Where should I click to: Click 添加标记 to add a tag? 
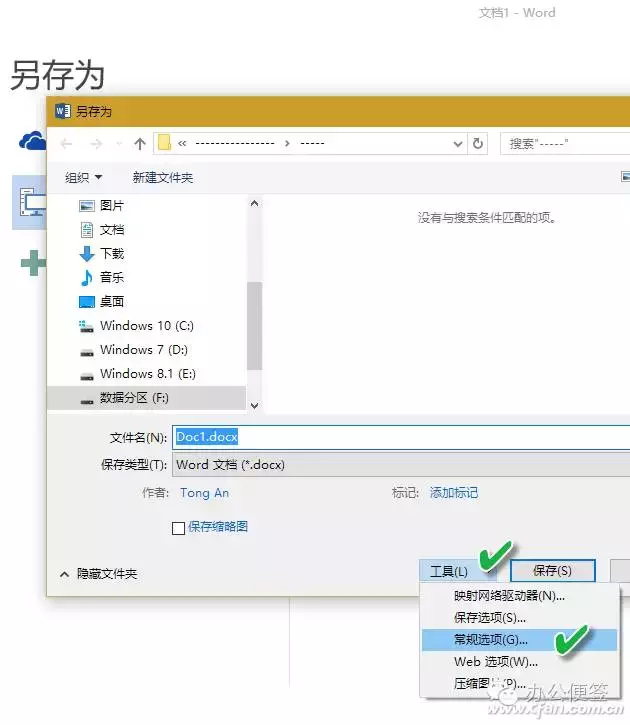[x=454, y=493]
